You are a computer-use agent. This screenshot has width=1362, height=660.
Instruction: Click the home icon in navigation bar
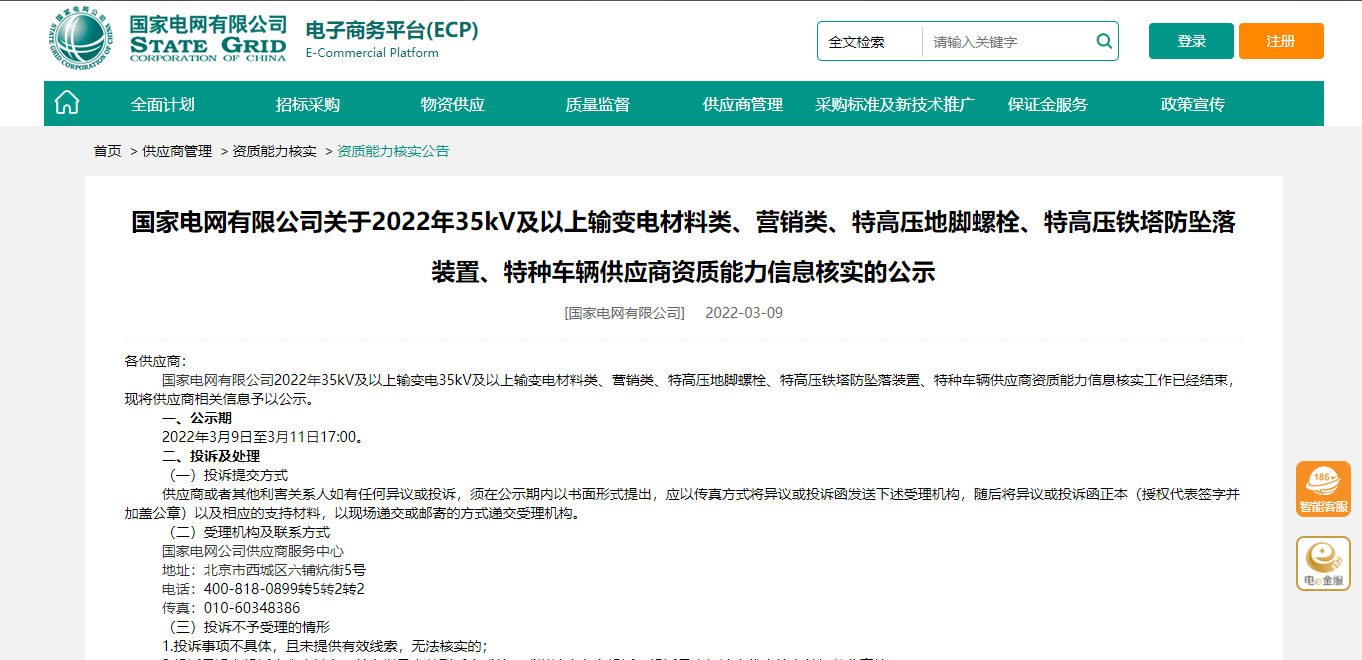pos(67,103)
